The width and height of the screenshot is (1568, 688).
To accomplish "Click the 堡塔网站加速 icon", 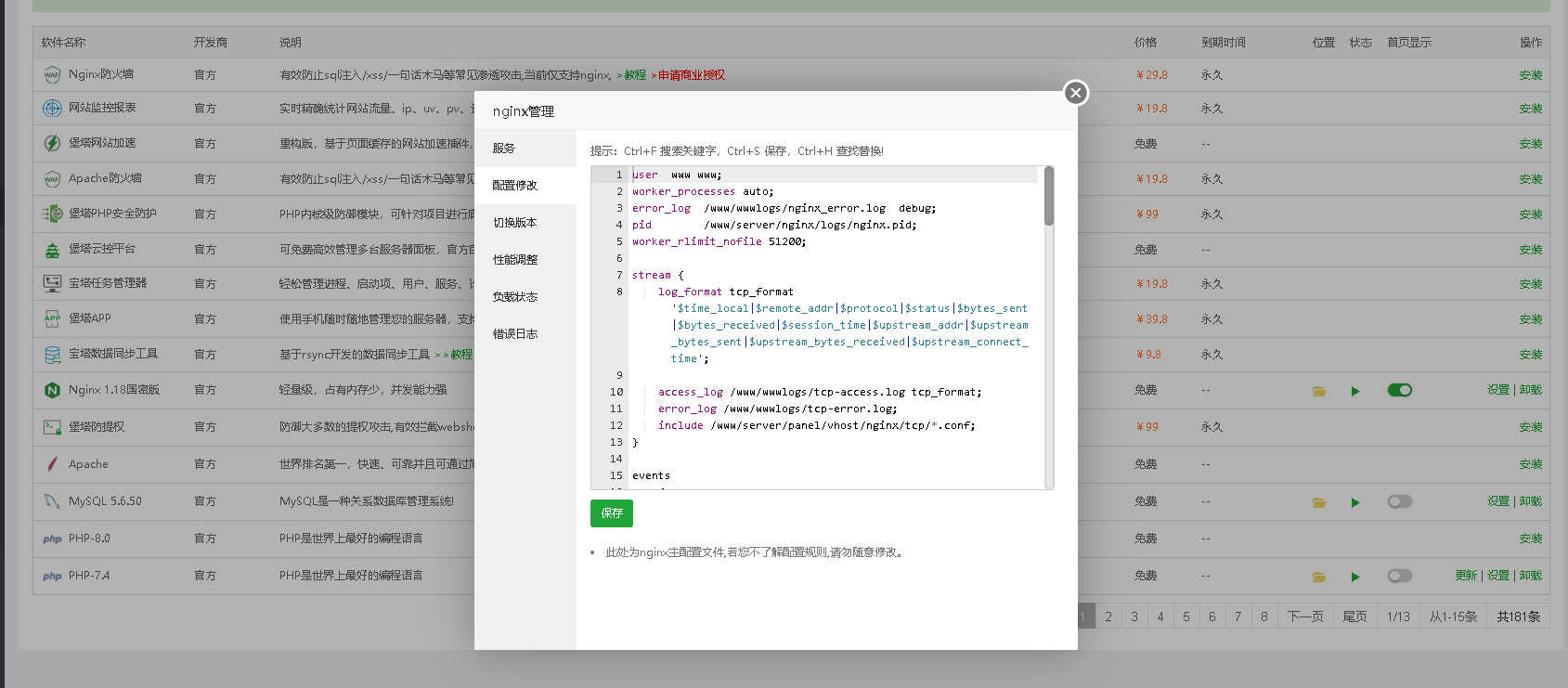I will point(52,144).
